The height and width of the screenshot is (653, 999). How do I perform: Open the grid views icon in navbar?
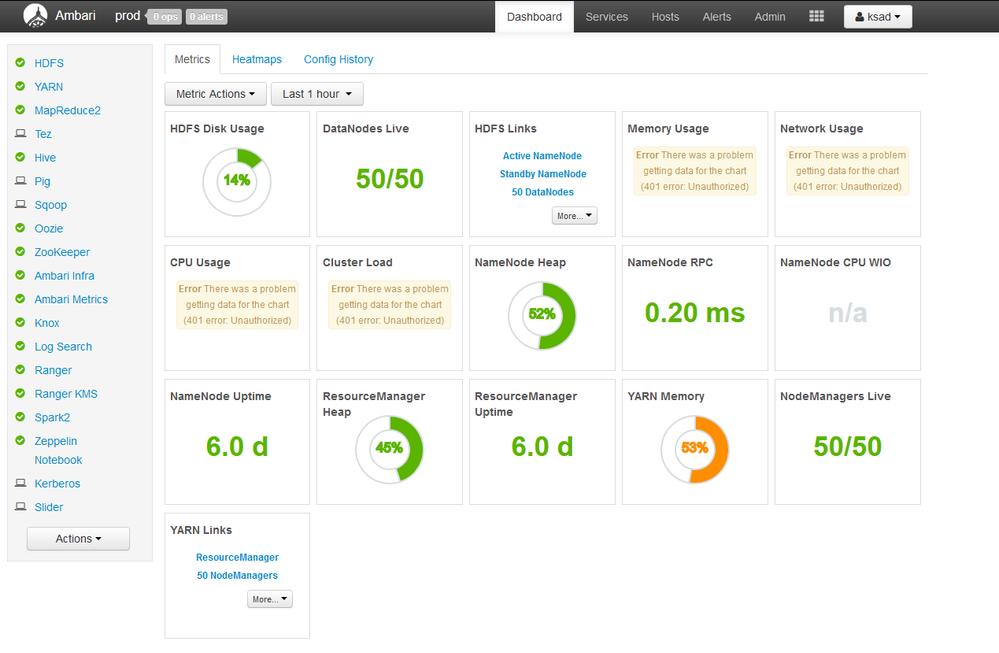tap(816, 17)
